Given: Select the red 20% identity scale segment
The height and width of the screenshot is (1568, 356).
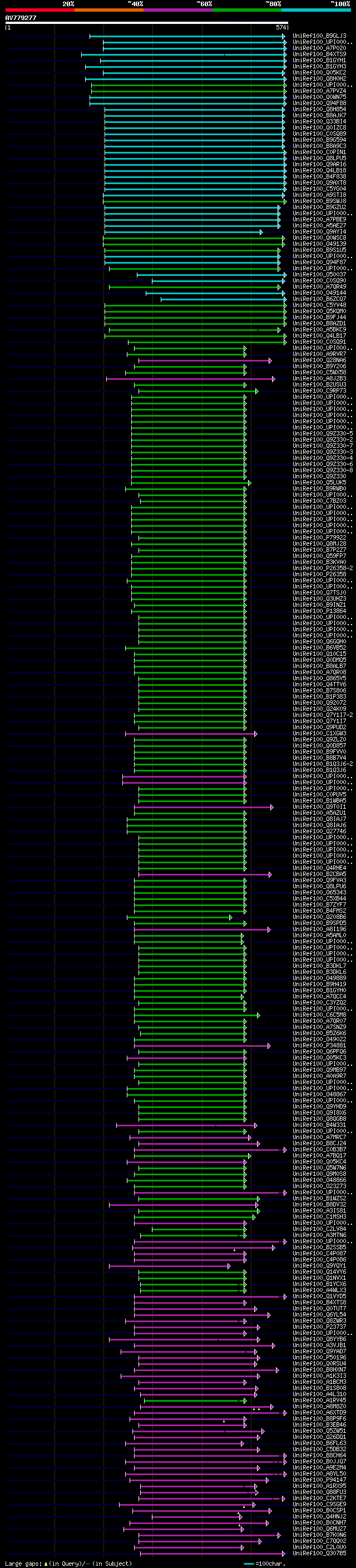Looking at the screenshot, I should (x=39, y=10).
